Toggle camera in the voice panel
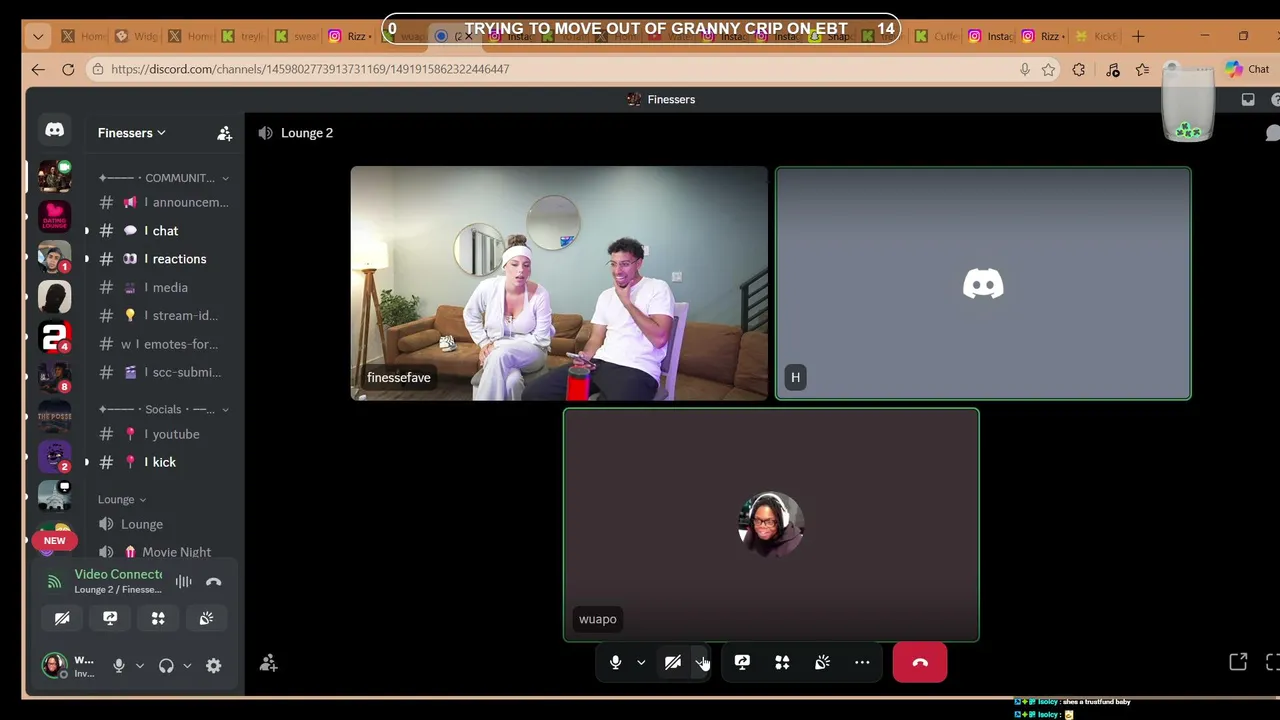Viewport: 1280px width, 720px height. pos(62,618)
